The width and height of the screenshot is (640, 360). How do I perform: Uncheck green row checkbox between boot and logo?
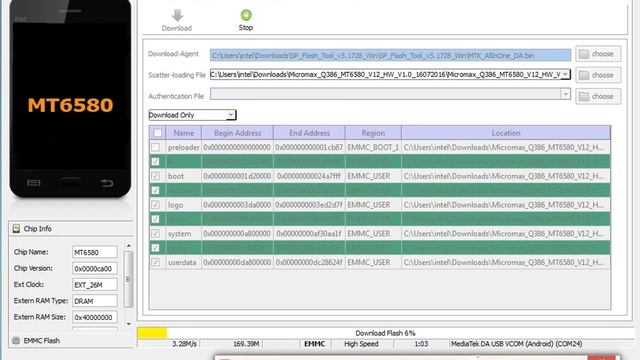coord(156,190)
